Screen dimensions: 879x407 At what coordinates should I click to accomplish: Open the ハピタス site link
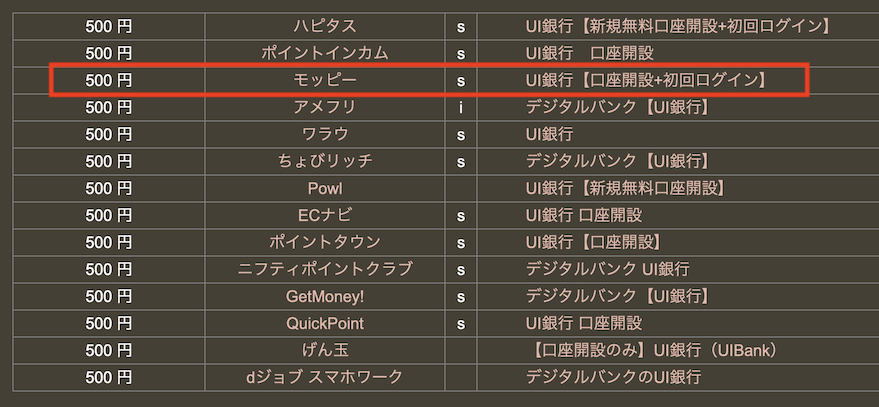[325, 26]
